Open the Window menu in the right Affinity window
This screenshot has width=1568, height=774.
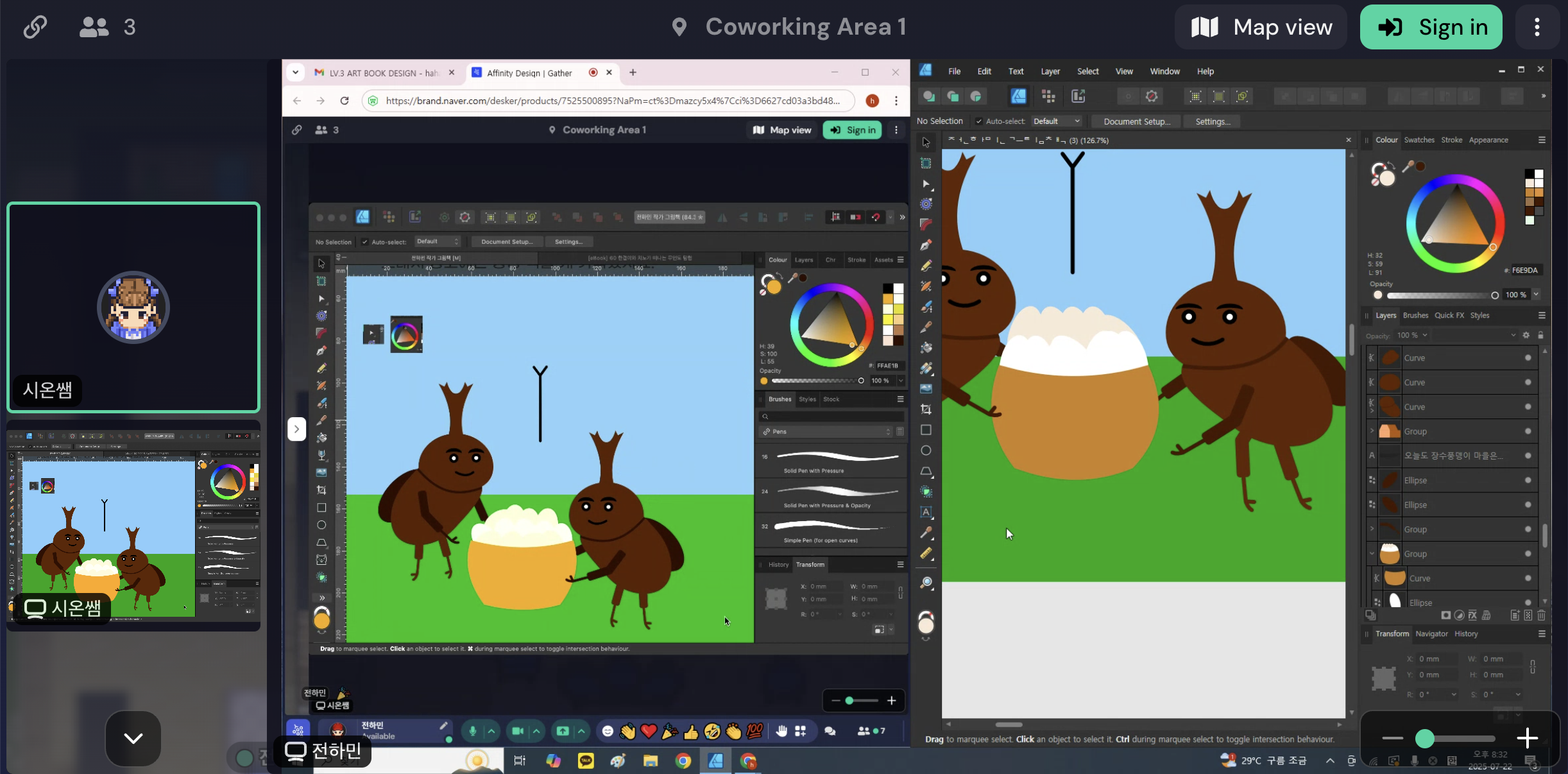click(1164, 71)
